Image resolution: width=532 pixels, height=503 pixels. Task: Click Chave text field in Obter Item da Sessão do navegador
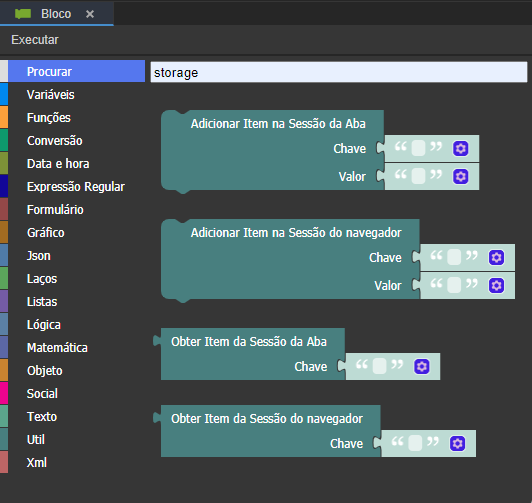click(415, 443)
